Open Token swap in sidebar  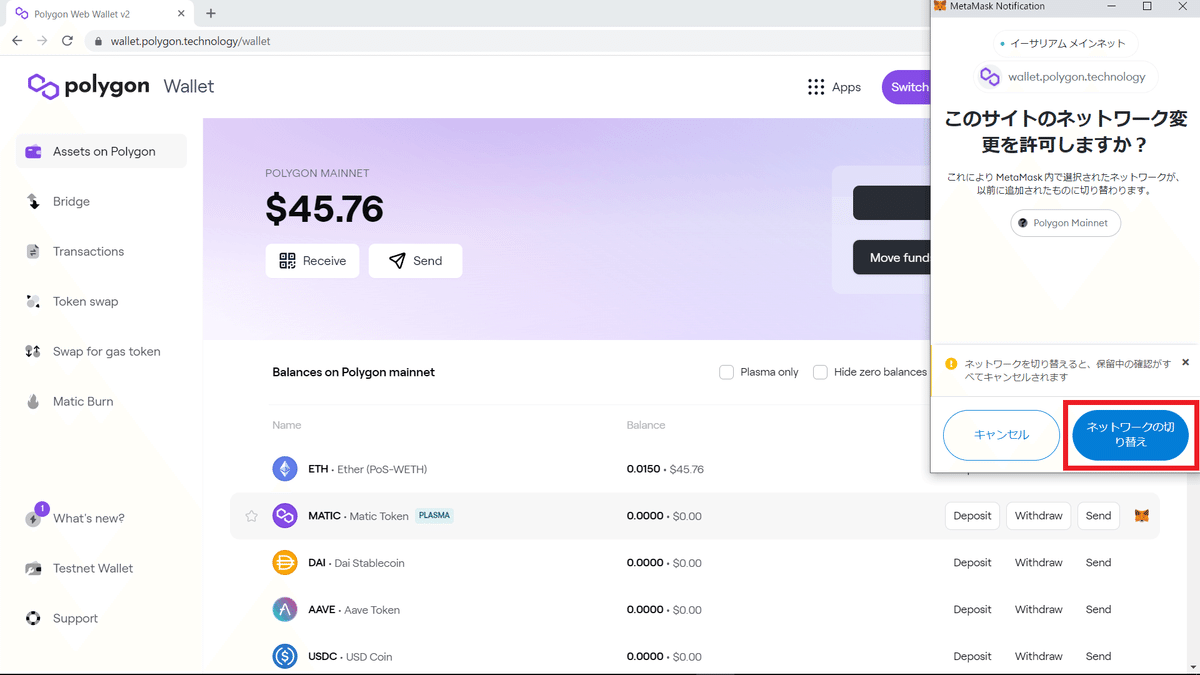[85, 302]
